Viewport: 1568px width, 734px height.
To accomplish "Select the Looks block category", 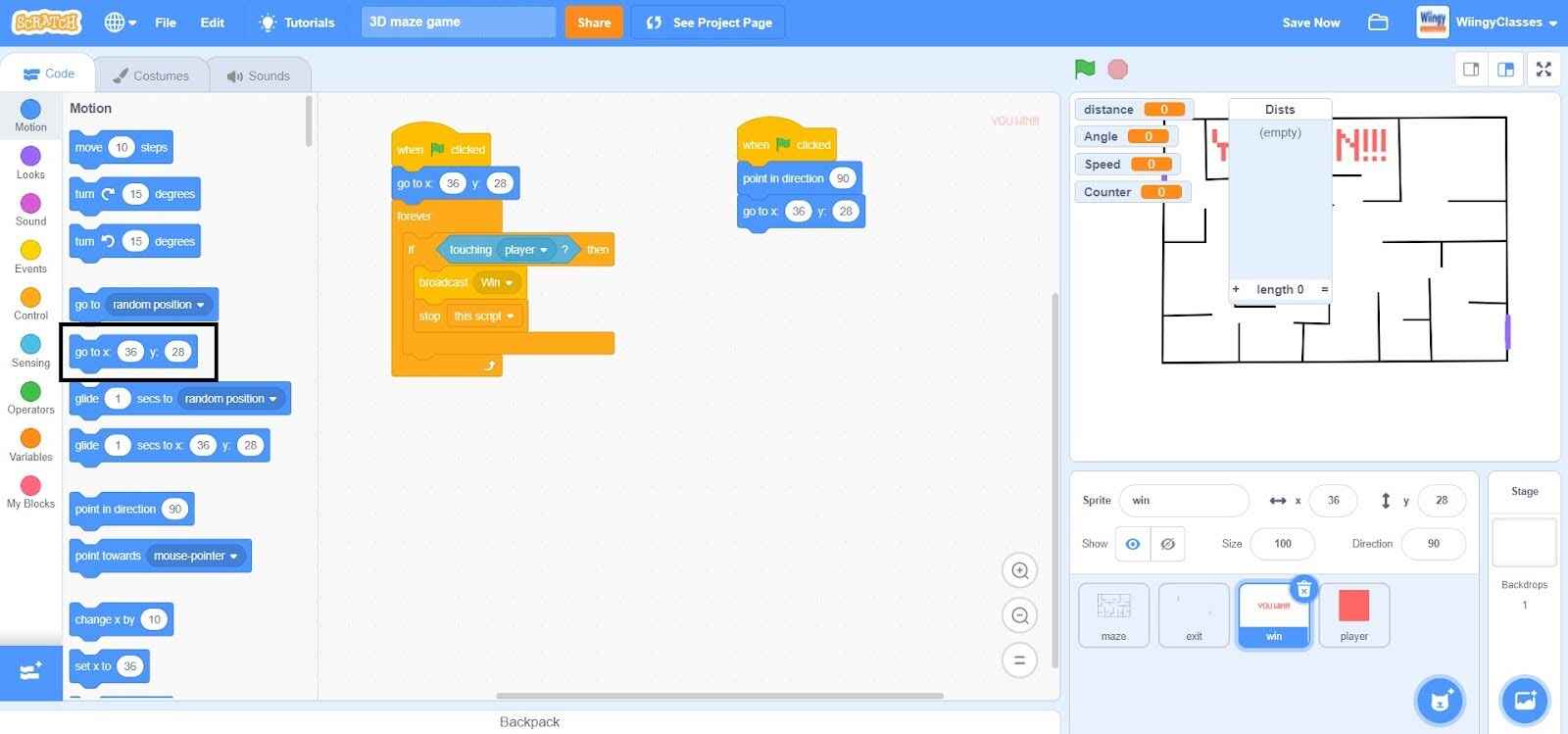I will [x=30, y=163].
